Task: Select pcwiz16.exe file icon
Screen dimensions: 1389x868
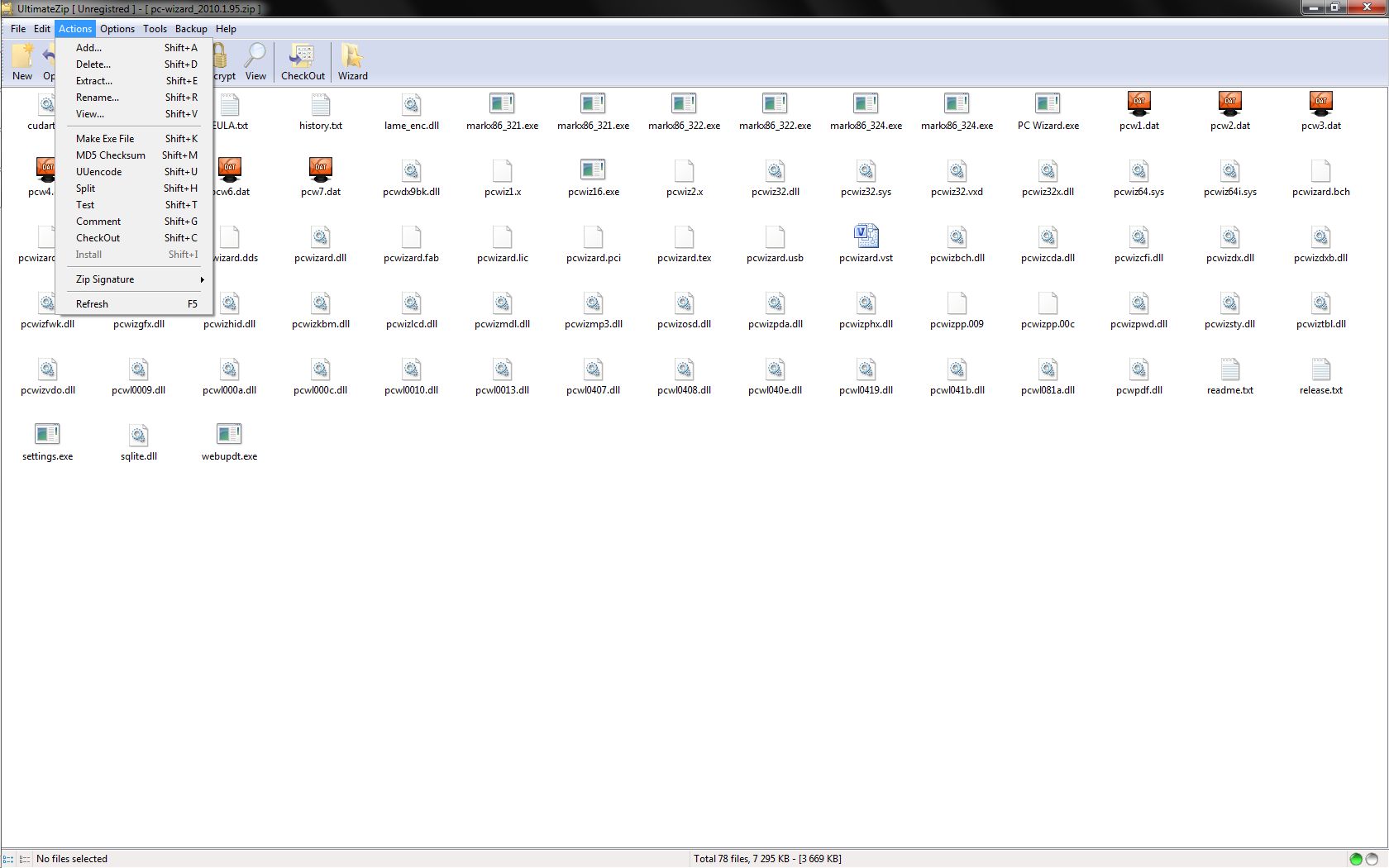Action: (x=594, y=170)
